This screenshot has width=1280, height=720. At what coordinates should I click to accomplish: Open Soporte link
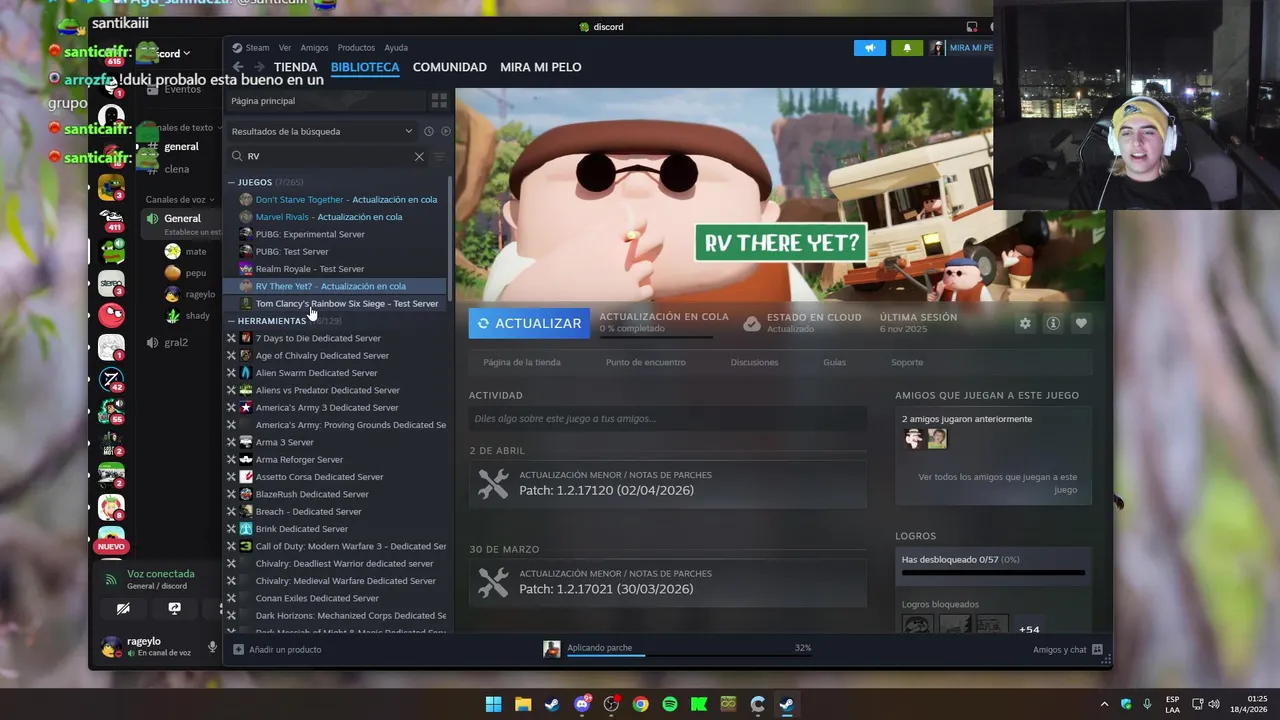coord(907,362)
